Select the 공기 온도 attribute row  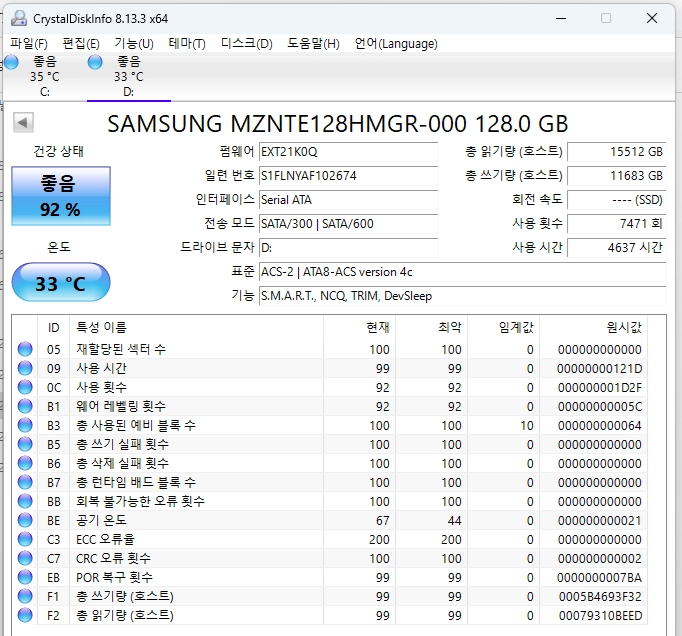pyautogui.click(x=330, y=520)
